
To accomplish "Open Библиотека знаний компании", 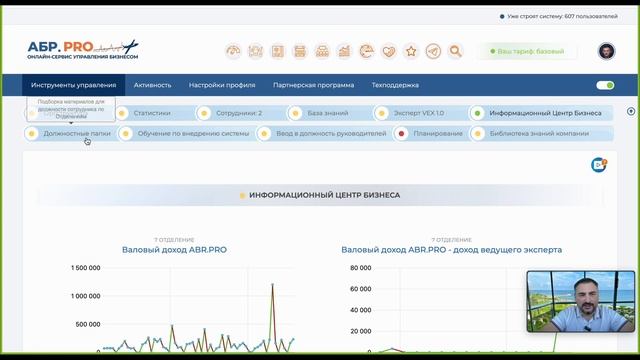I will (542, 133).
